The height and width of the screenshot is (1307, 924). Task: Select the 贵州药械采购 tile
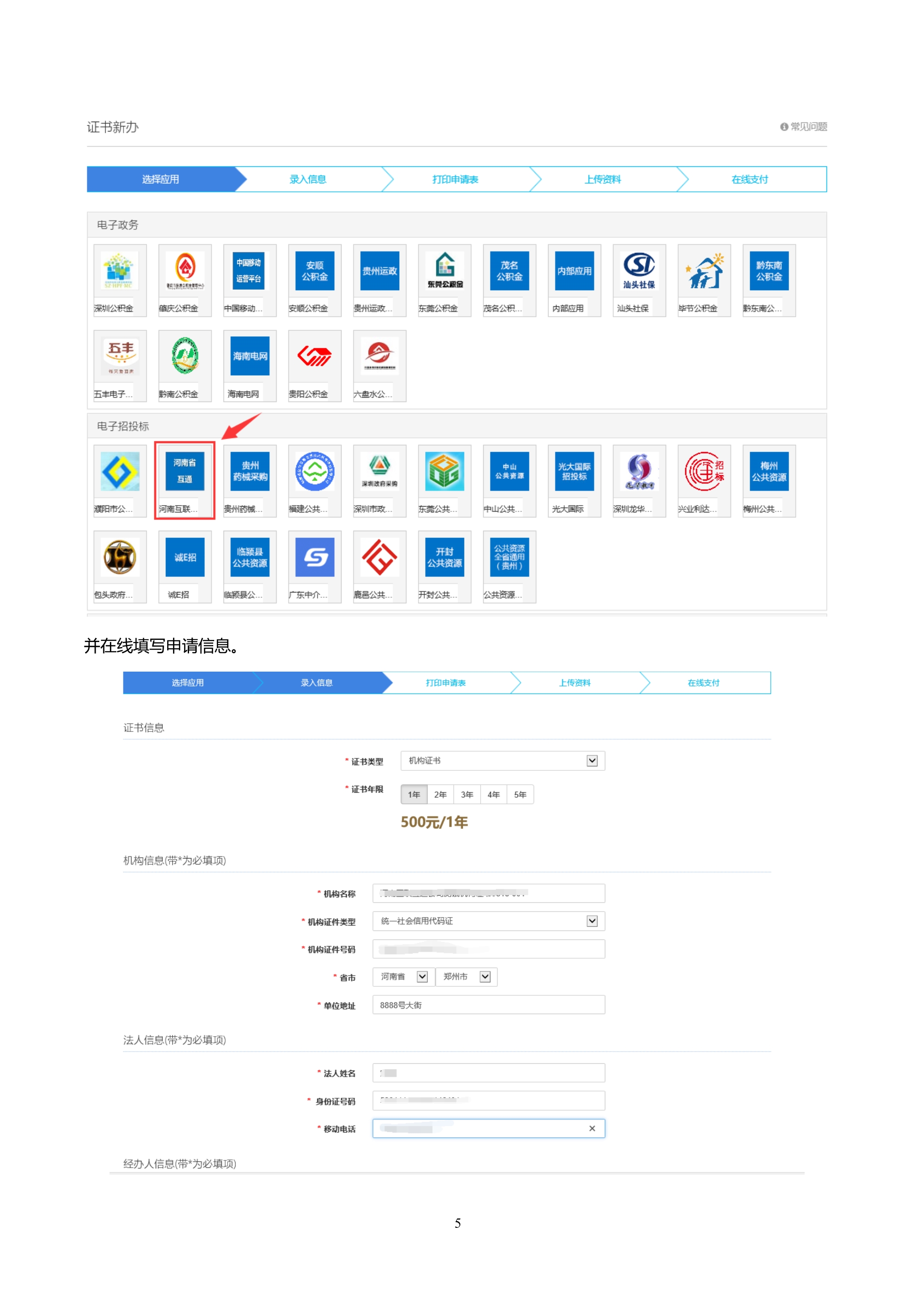[250, 481]
